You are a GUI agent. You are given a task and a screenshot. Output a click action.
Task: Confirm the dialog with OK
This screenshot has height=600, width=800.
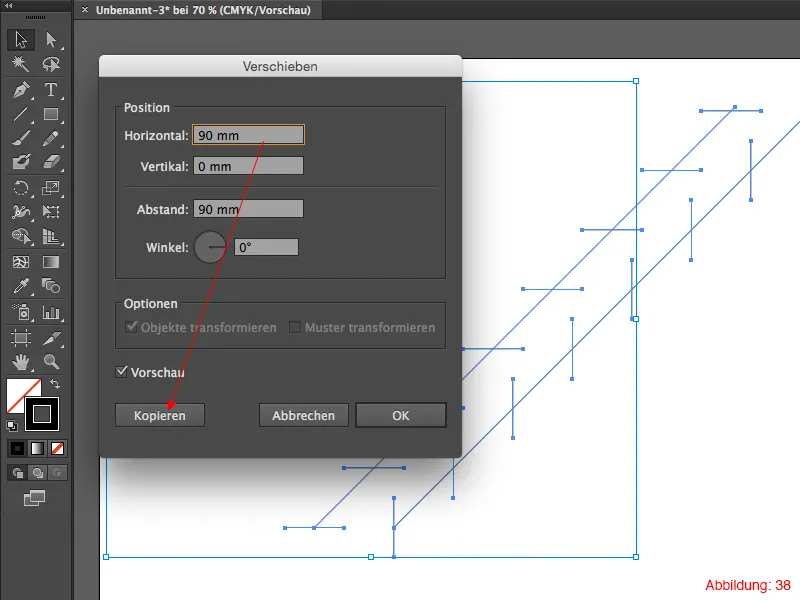pyautogui.click(x=401, y=415)
